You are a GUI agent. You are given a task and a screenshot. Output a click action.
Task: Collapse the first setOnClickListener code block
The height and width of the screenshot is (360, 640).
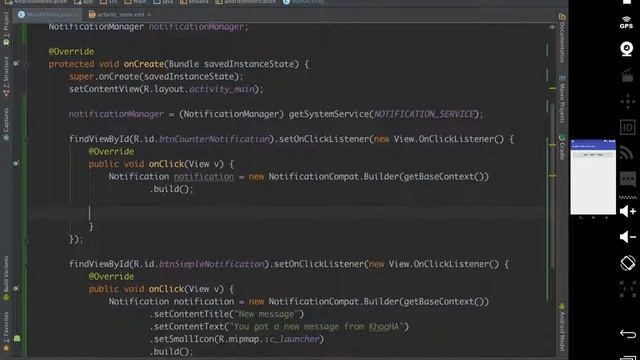point(27,139)
